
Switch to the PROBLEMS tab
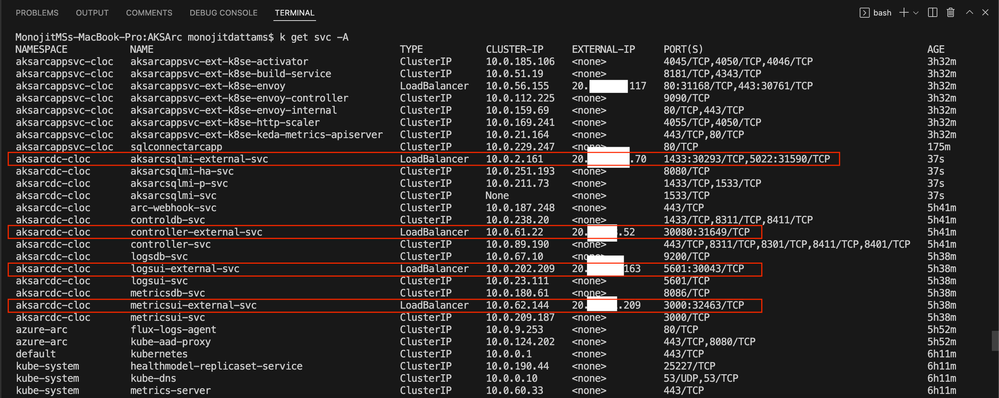point(37,13)
